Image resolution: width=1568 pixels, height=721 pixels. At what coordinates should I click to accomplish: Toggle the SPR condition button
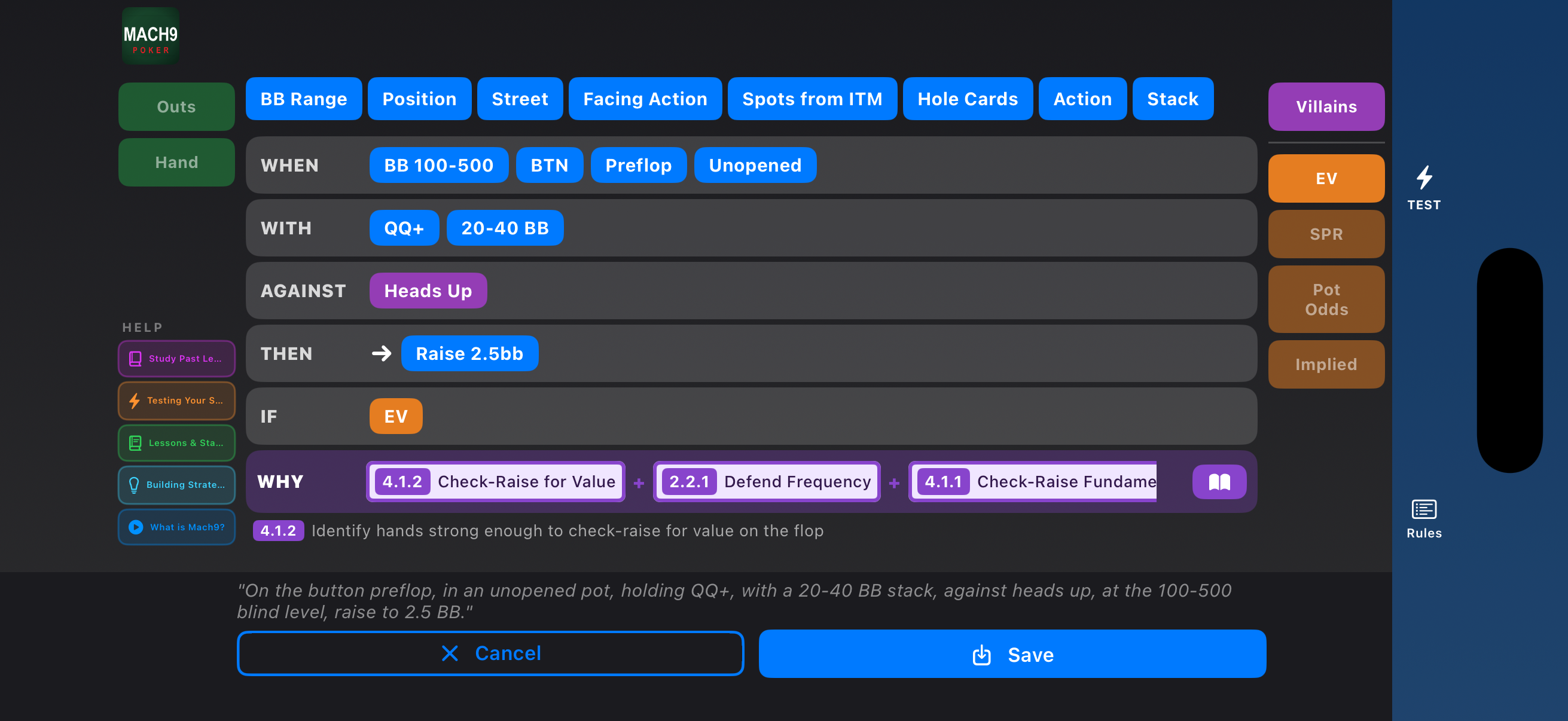click(x=1326, y=234)
